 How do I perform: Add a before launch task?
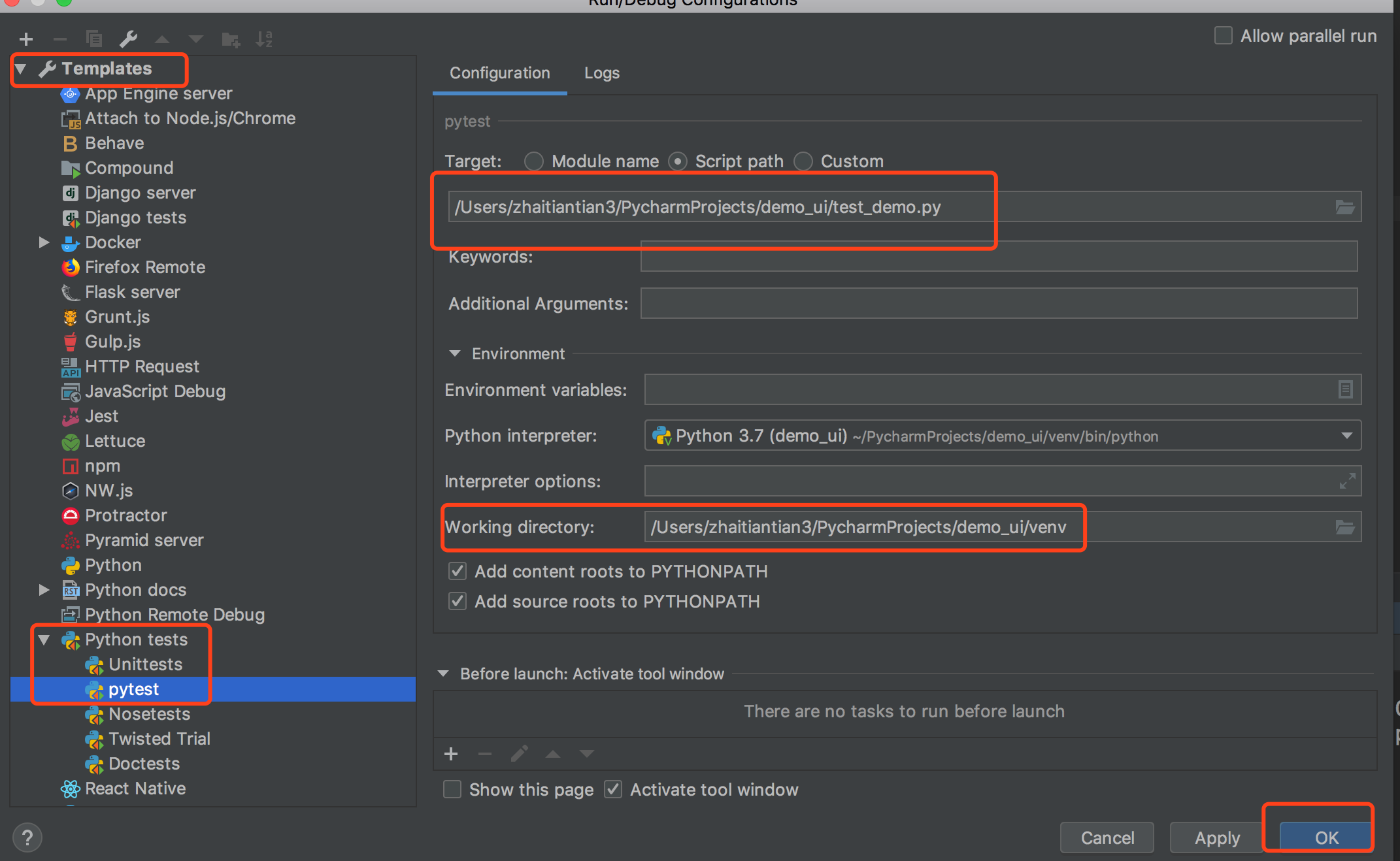(x=451, y=755)
